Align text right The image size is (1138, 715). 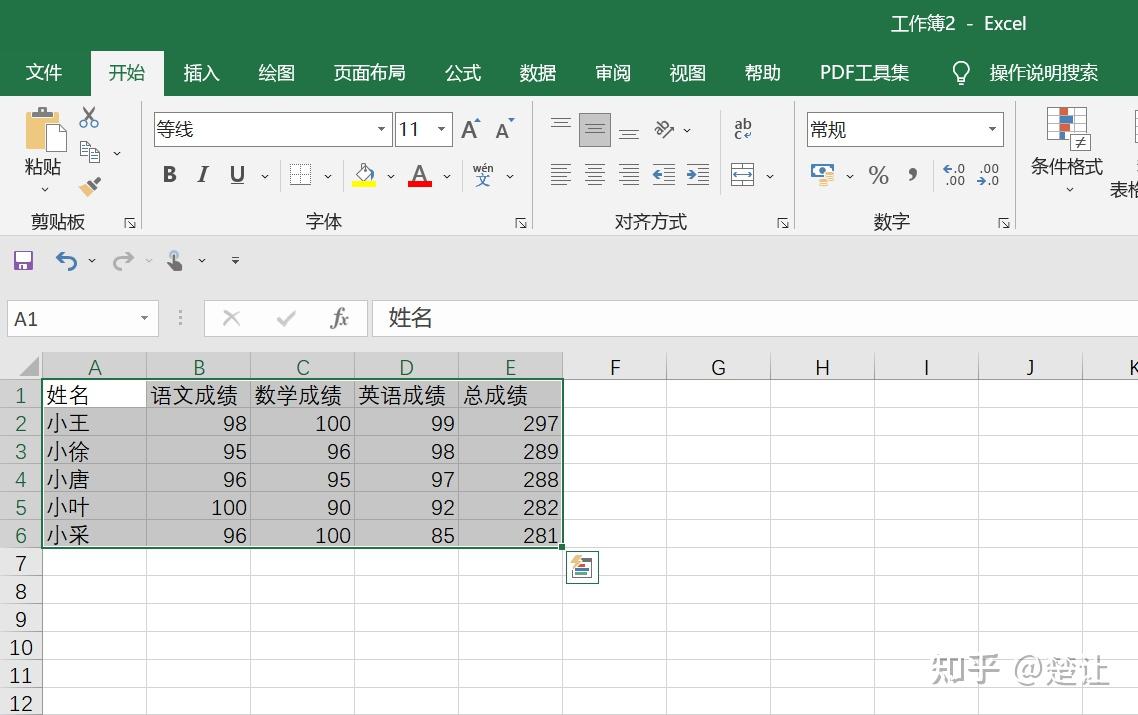[x=629, y=175]
